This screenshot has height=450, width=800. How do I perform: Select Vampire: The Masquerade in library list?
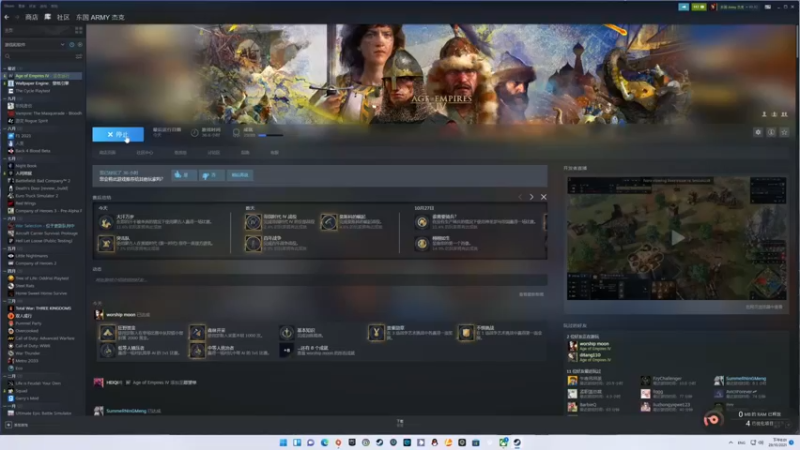[43, 113]
